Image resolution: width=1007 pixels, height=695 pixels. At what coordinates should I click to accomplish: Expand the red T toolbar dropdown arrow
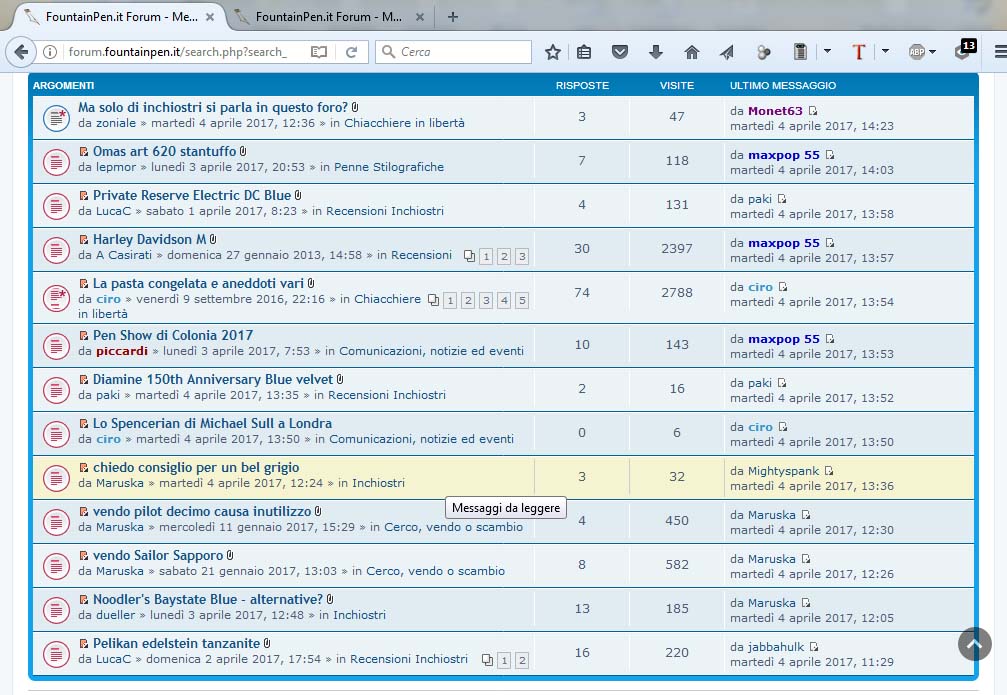884,52
